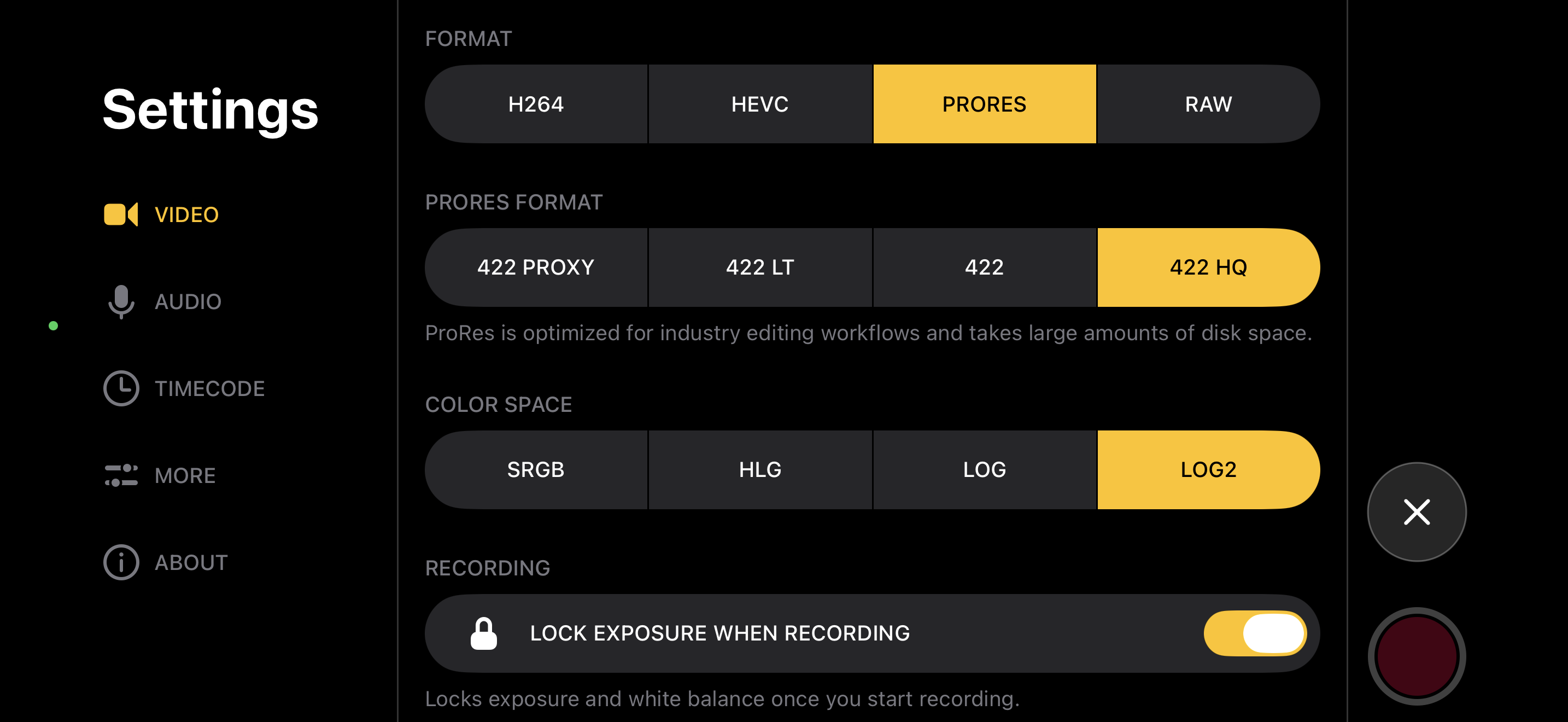Click the Timecode clock icon
The image size is (1568, 722).
pyautogui.click(x=121, y=388)
